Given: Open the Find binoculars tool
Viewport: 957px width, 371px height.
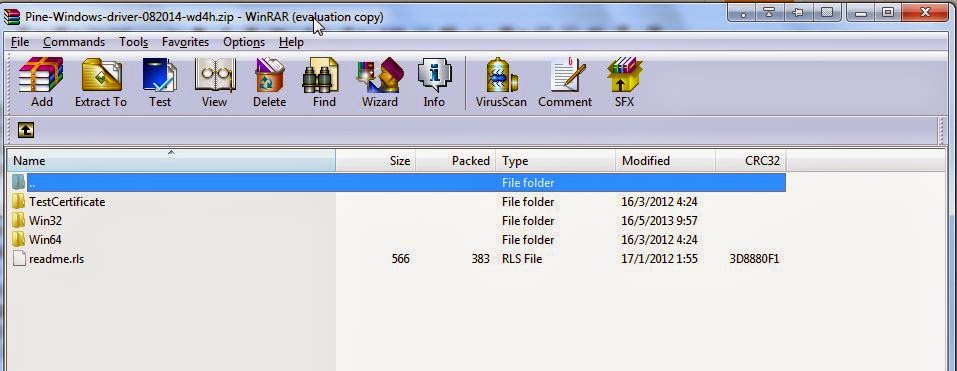Looking at the screenshot, I should (323, 82).
